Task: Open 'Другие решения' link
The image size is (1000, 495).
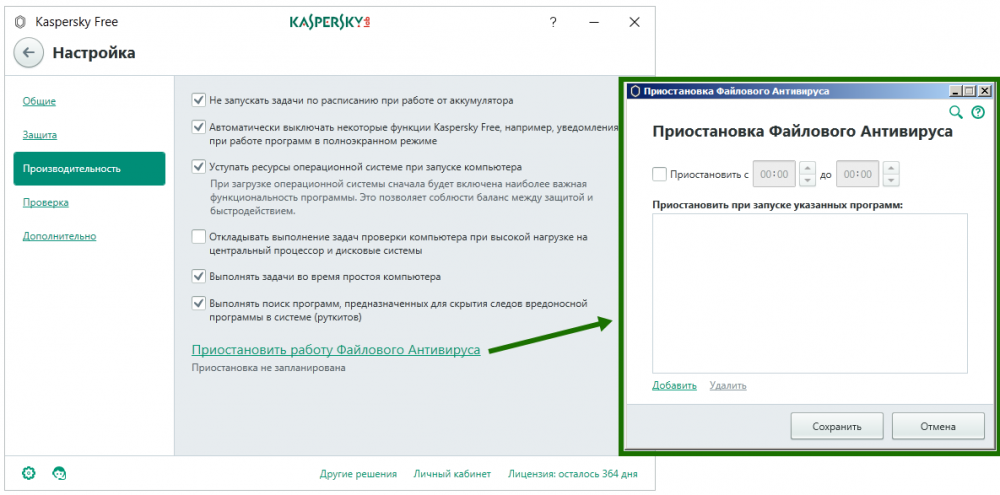Action: (358, 474)
